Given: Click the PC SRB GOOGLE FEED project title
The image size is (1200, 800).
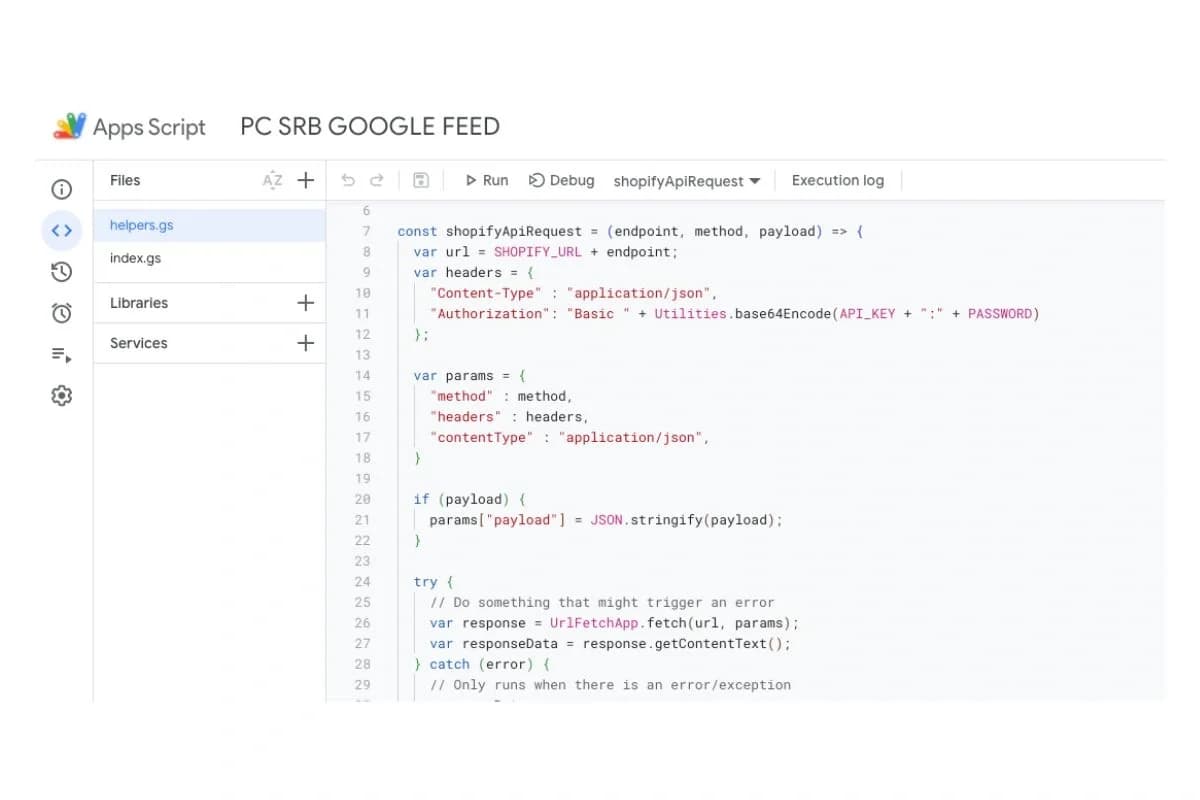Looking at the screenshot, I should click(x=370, y=127).
